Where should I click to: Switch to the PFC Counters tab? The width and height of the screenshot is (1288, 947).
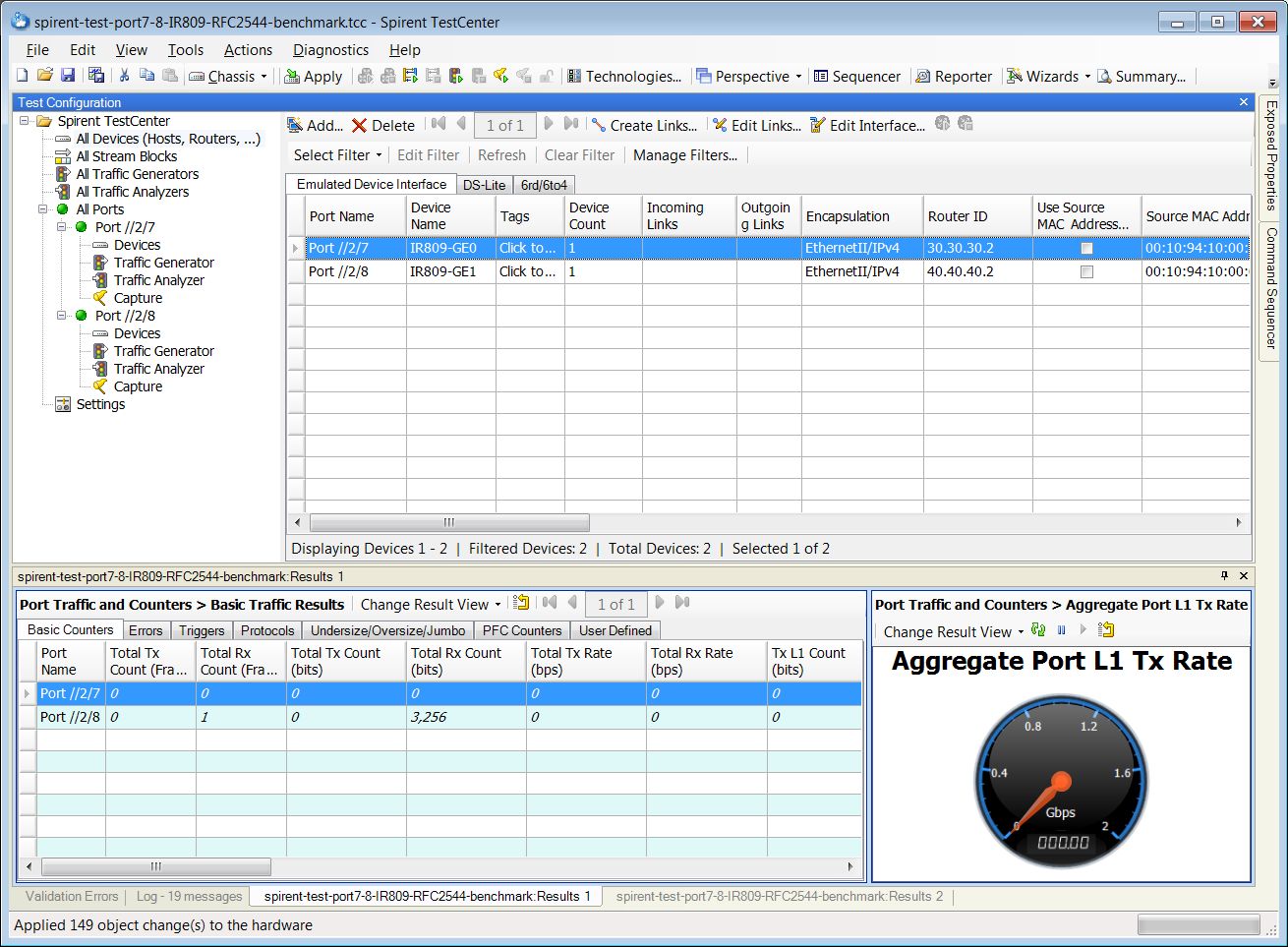click(522, 630)
